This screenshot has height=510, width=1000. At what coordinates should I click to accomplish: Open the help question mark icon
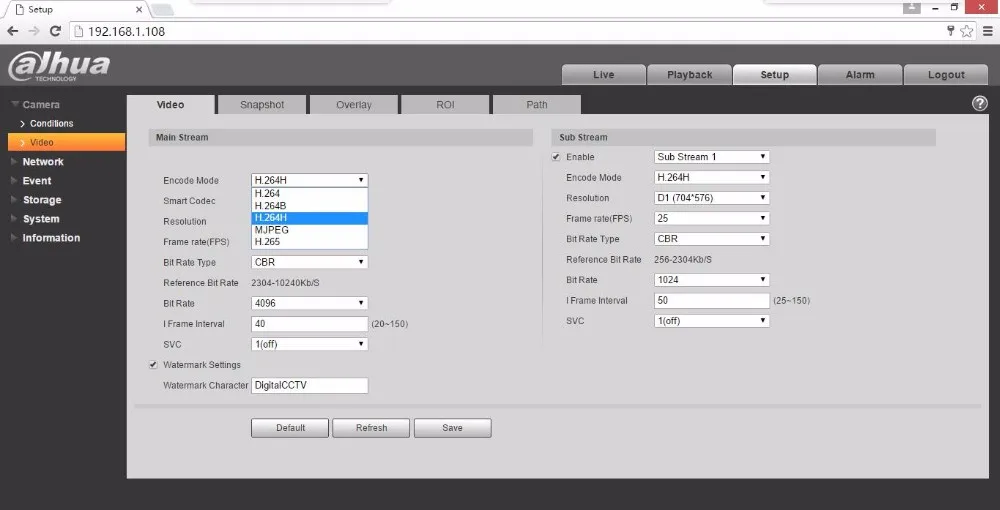tap(980, 103)
